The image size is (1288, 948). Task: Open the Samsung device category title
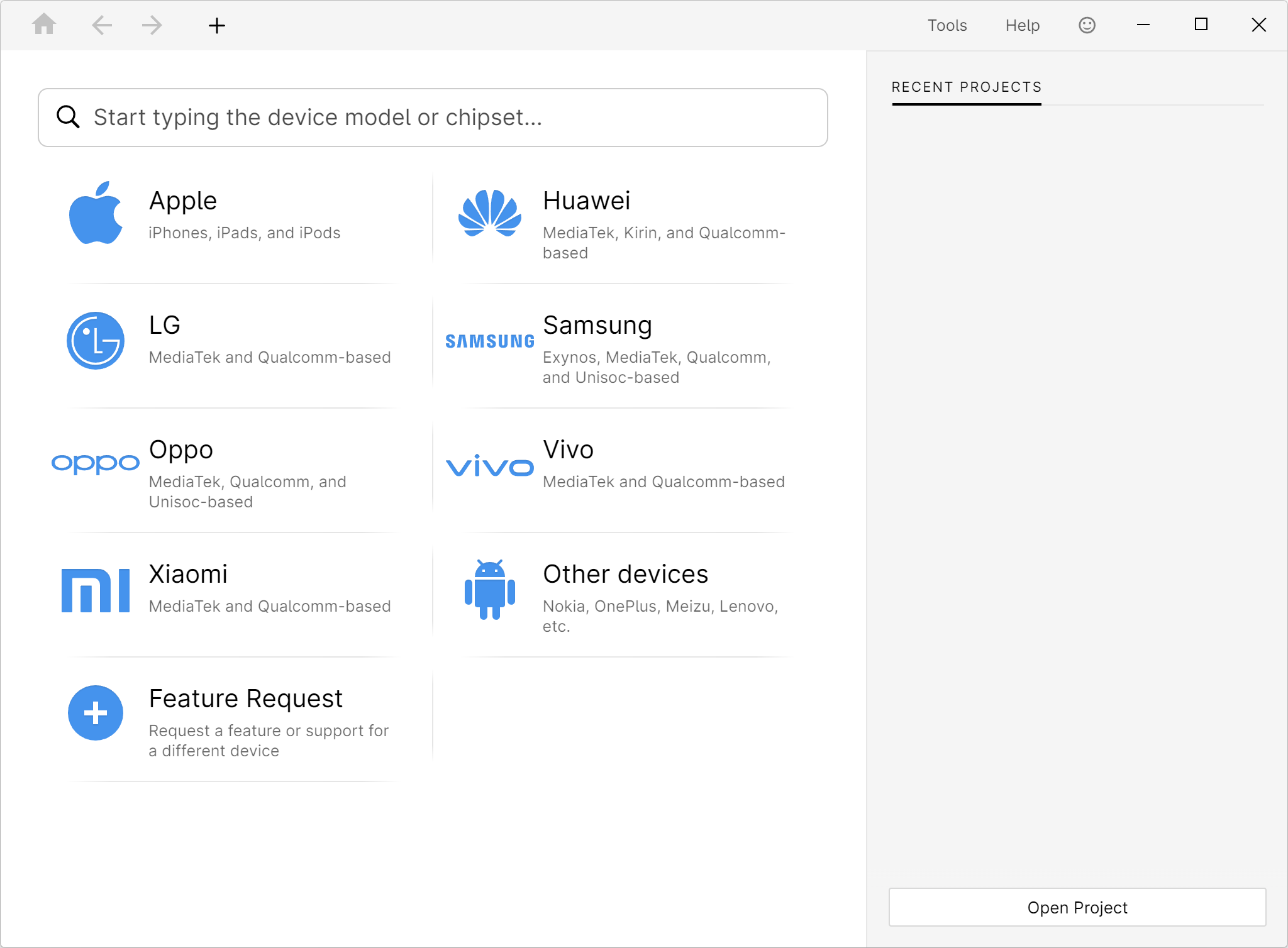tap(597, 325)
